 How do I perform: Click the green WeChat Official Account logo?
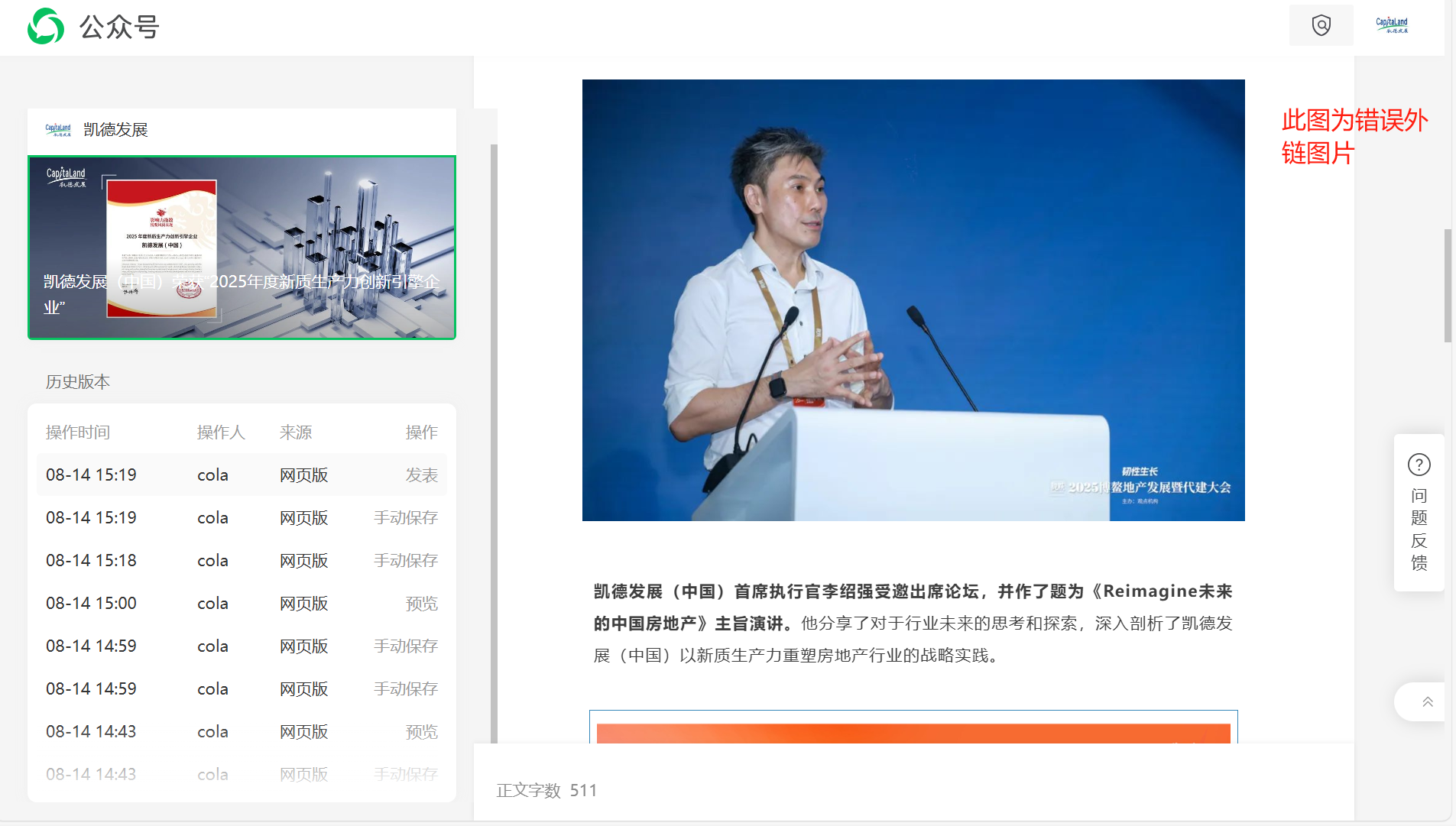click(x=46, y=27)
